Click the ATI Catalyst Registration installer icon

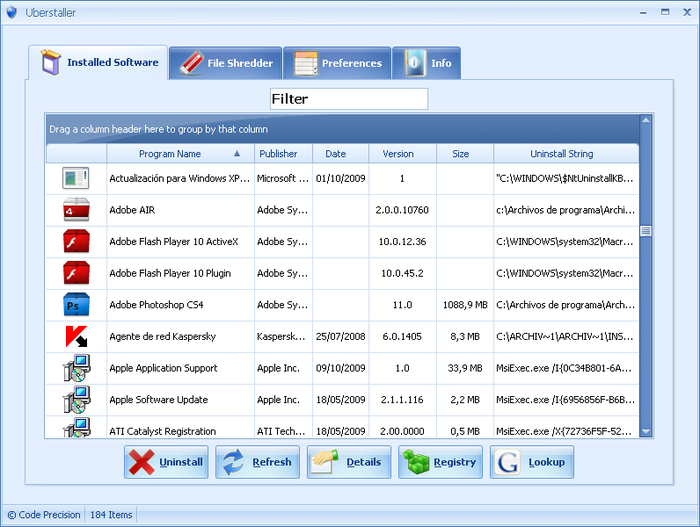(76, 427)
